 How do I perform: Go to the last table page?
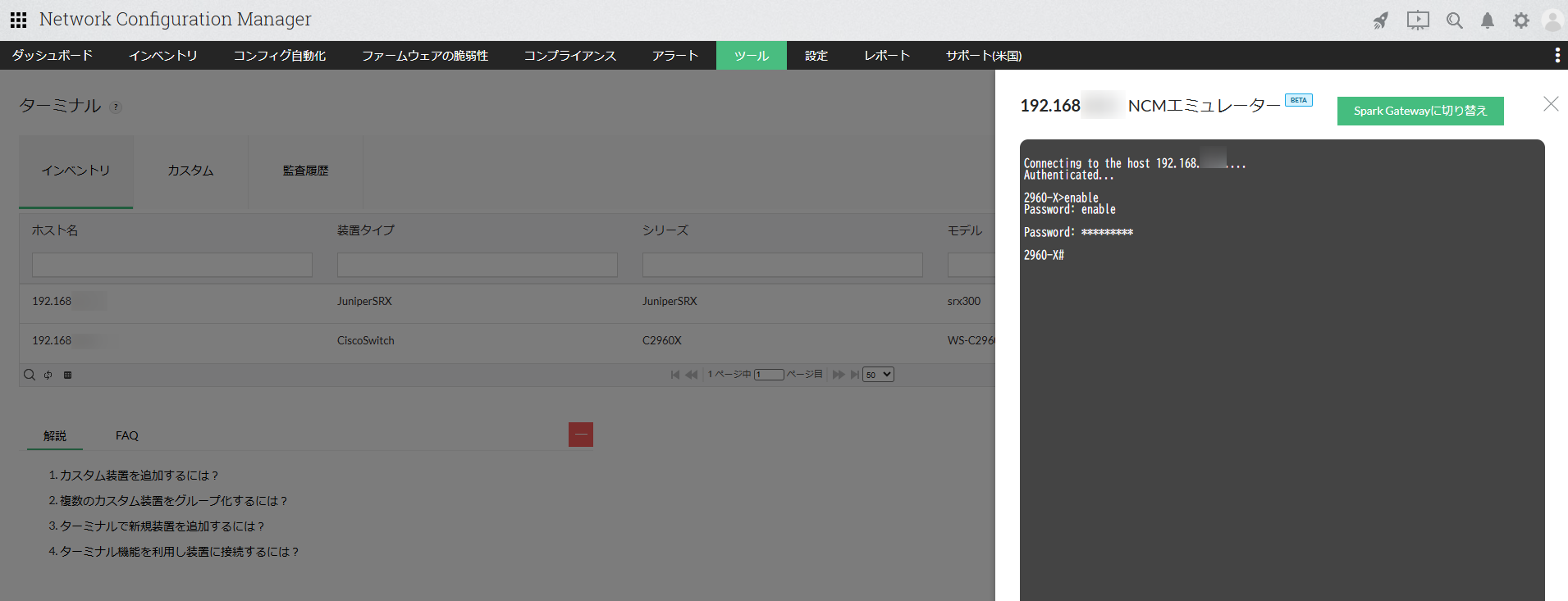(x=855, y=375)
